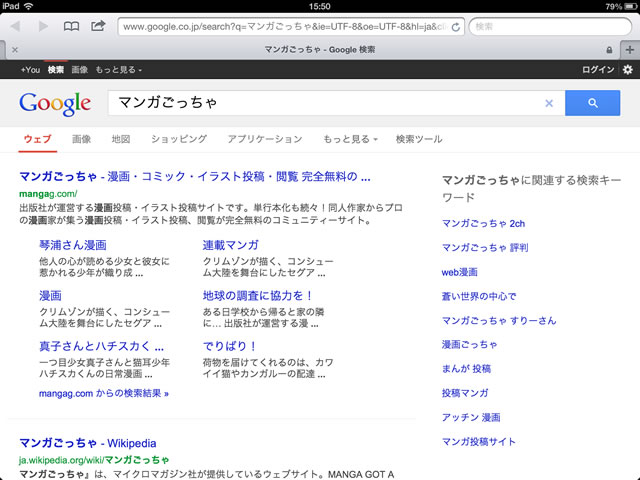Click related keyword マンガごっちゃ 評判
Image resolution: width=640 pixels, height=480 pixels.
pos(485,248)
